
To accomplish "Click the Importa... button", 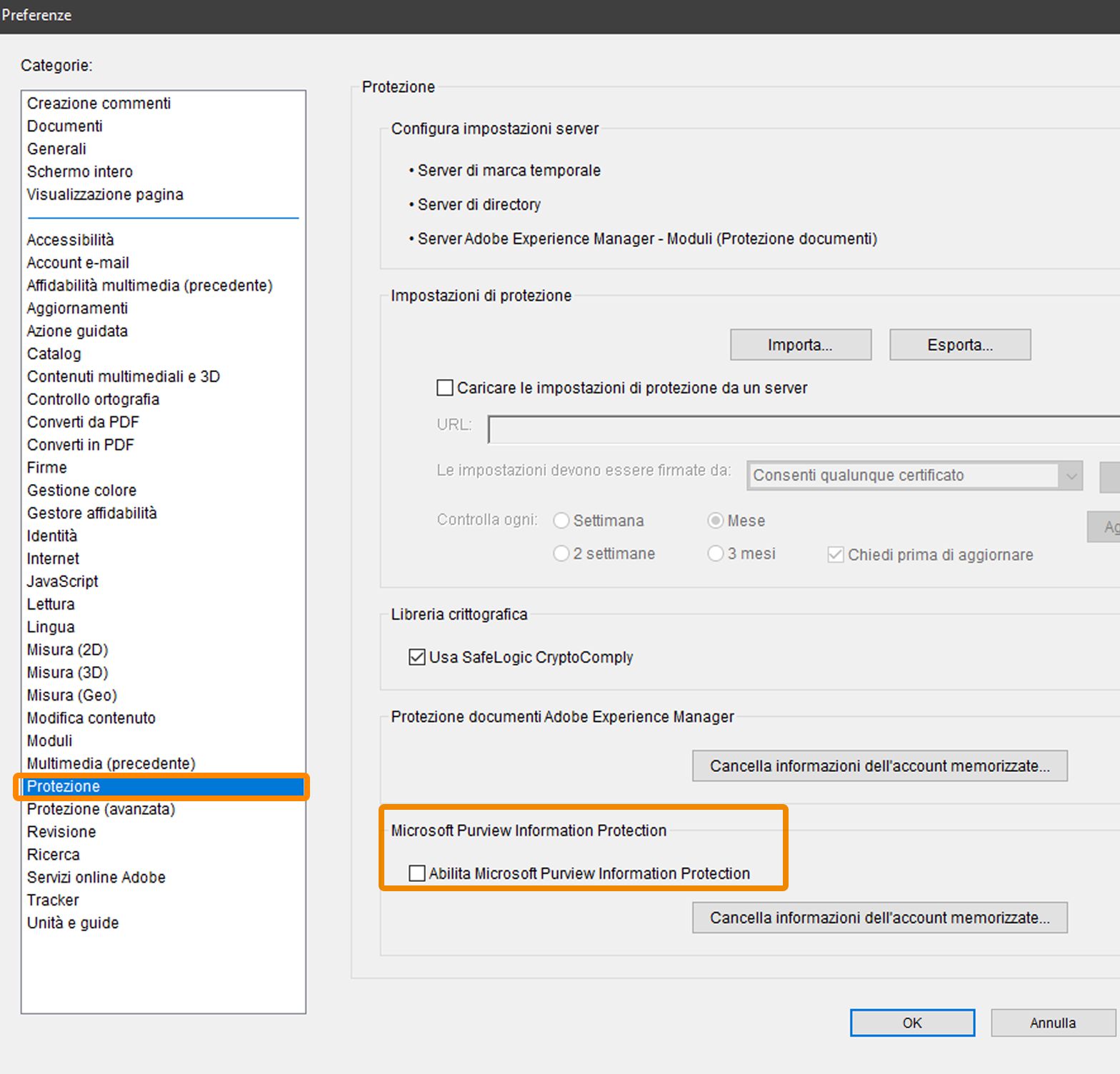I will click(801, 345).
